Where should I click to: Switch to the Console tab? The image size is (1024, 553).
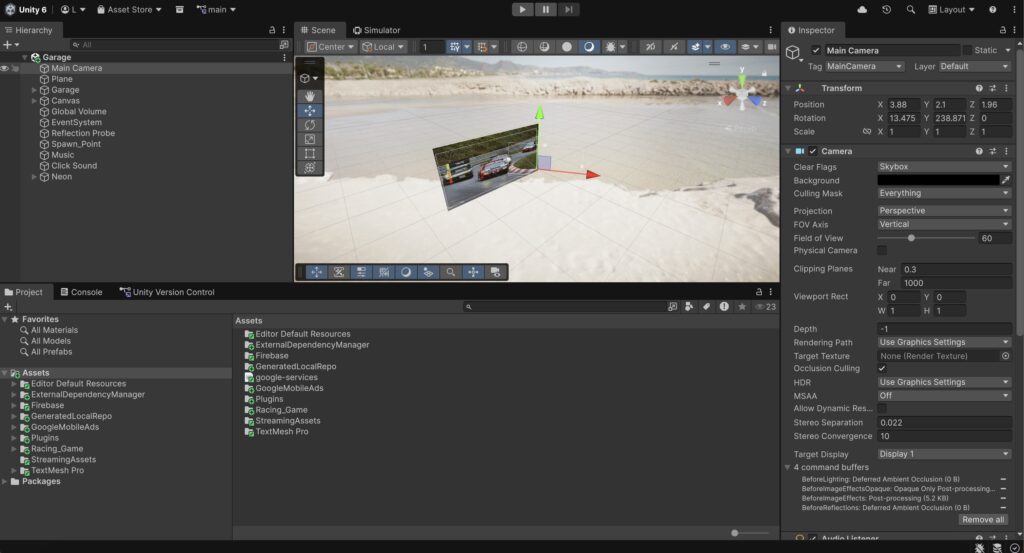[80, 292]
